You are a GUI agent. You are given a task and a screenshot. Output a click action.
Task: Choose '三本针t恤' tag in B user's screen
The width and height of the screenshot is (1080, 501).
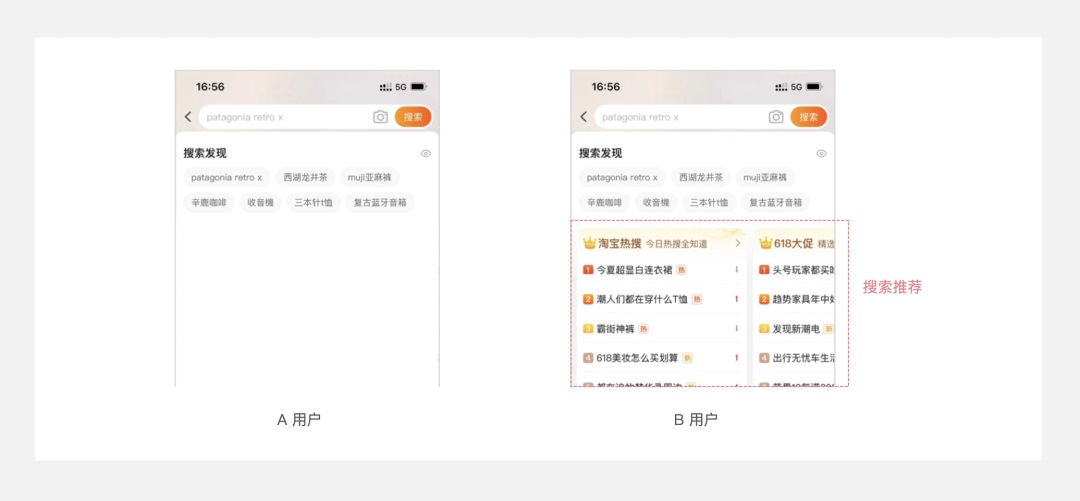709,203
